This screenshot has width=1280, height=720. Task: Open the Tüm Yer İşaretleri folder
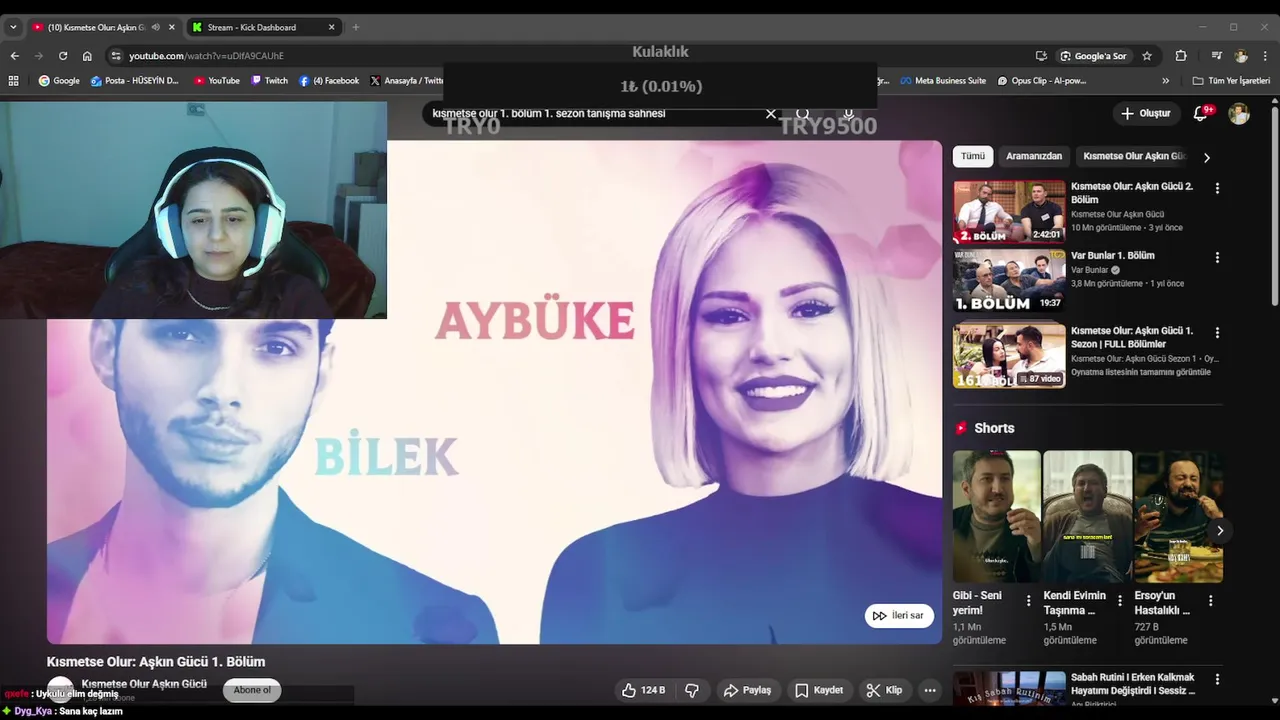click(1231, 81)
